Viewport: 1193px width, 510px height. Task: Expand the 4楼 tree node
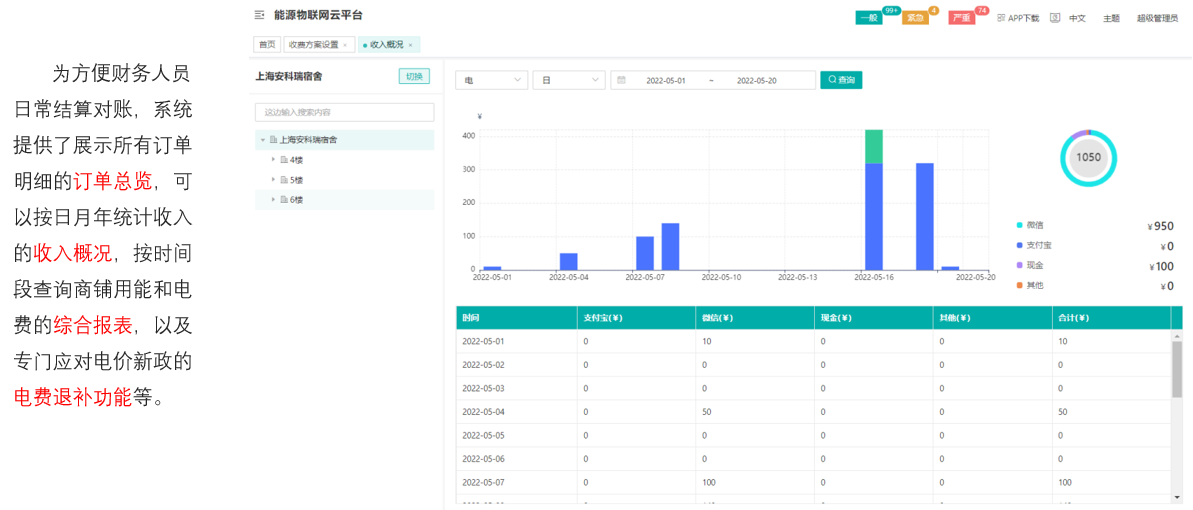(x=273, y=160)
